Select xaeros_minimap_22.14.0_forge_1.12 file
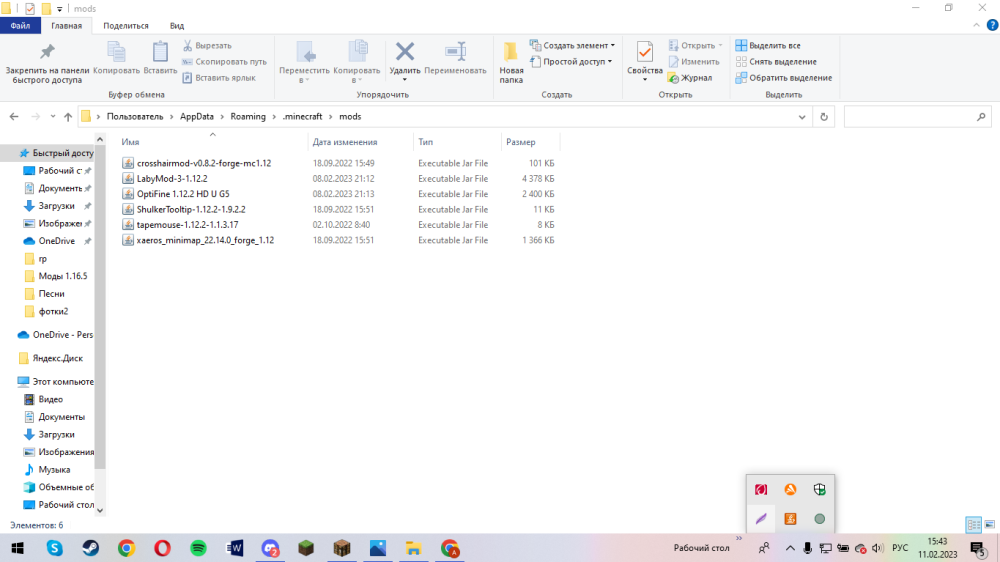 point(205,240)
